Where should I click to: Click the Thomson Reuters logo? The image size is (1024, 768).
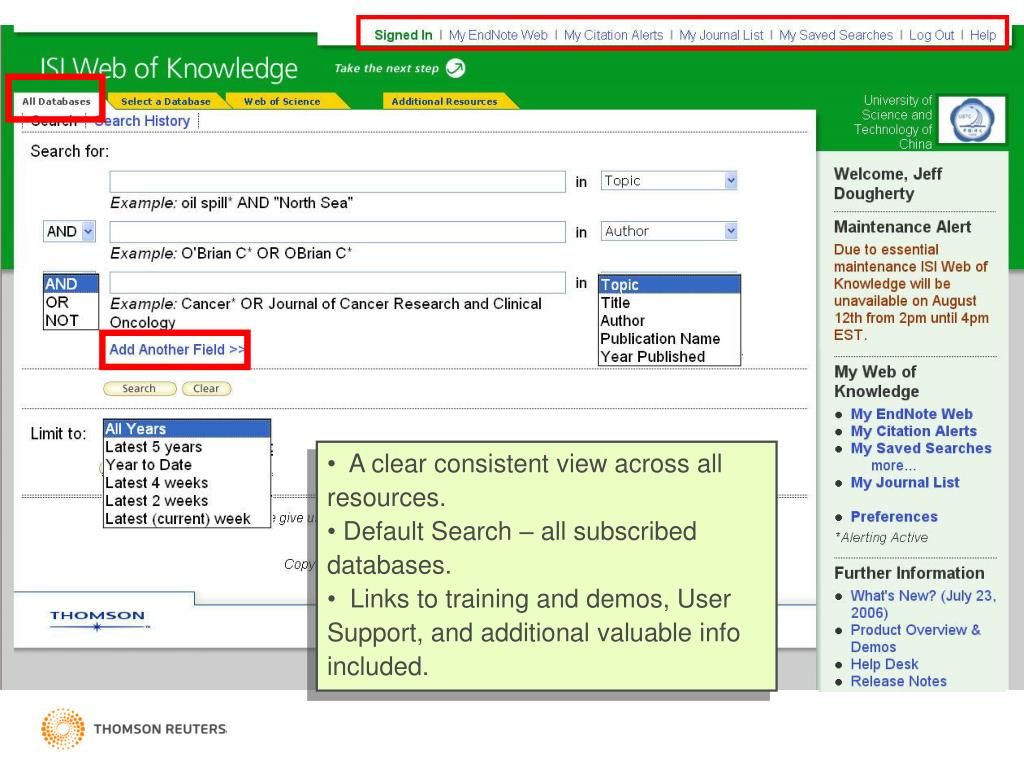(x=134, y=728)
